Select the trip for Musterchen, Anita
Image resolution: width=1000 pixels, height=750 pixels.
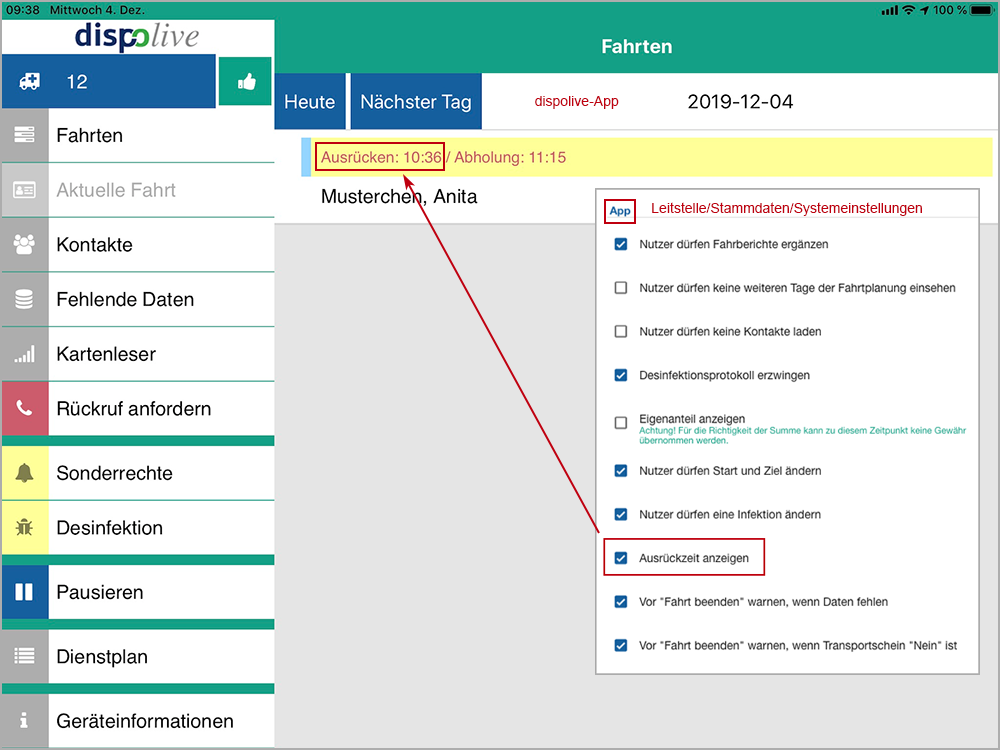pyautogui.click(x=399, y=197)
